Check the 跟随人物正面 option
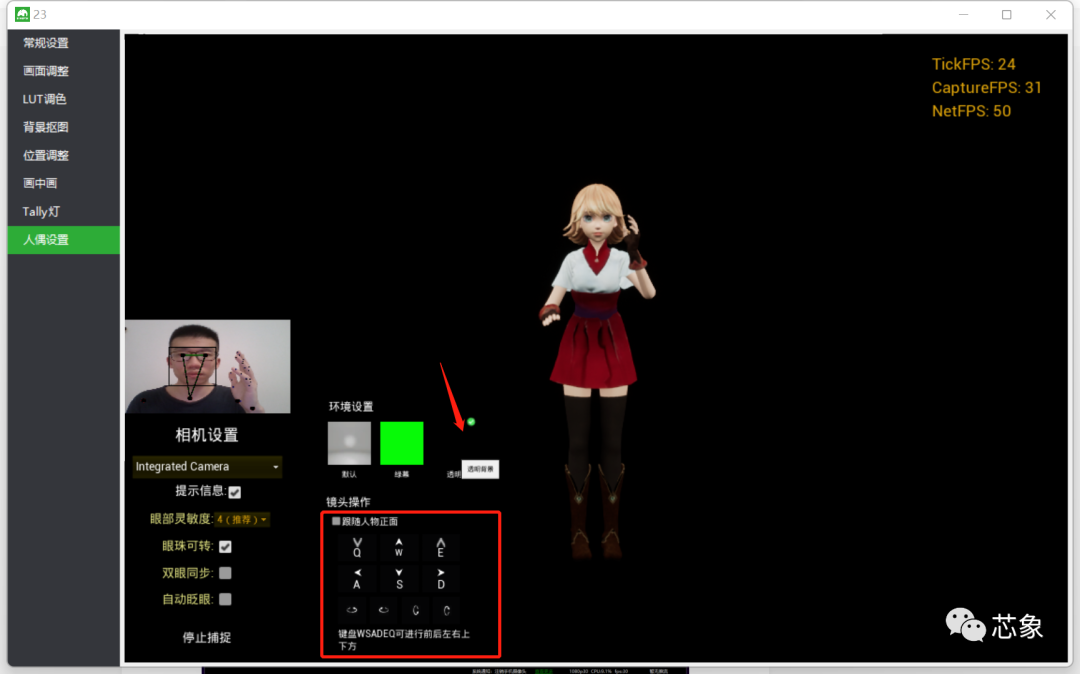 click(x=336, y=521)
